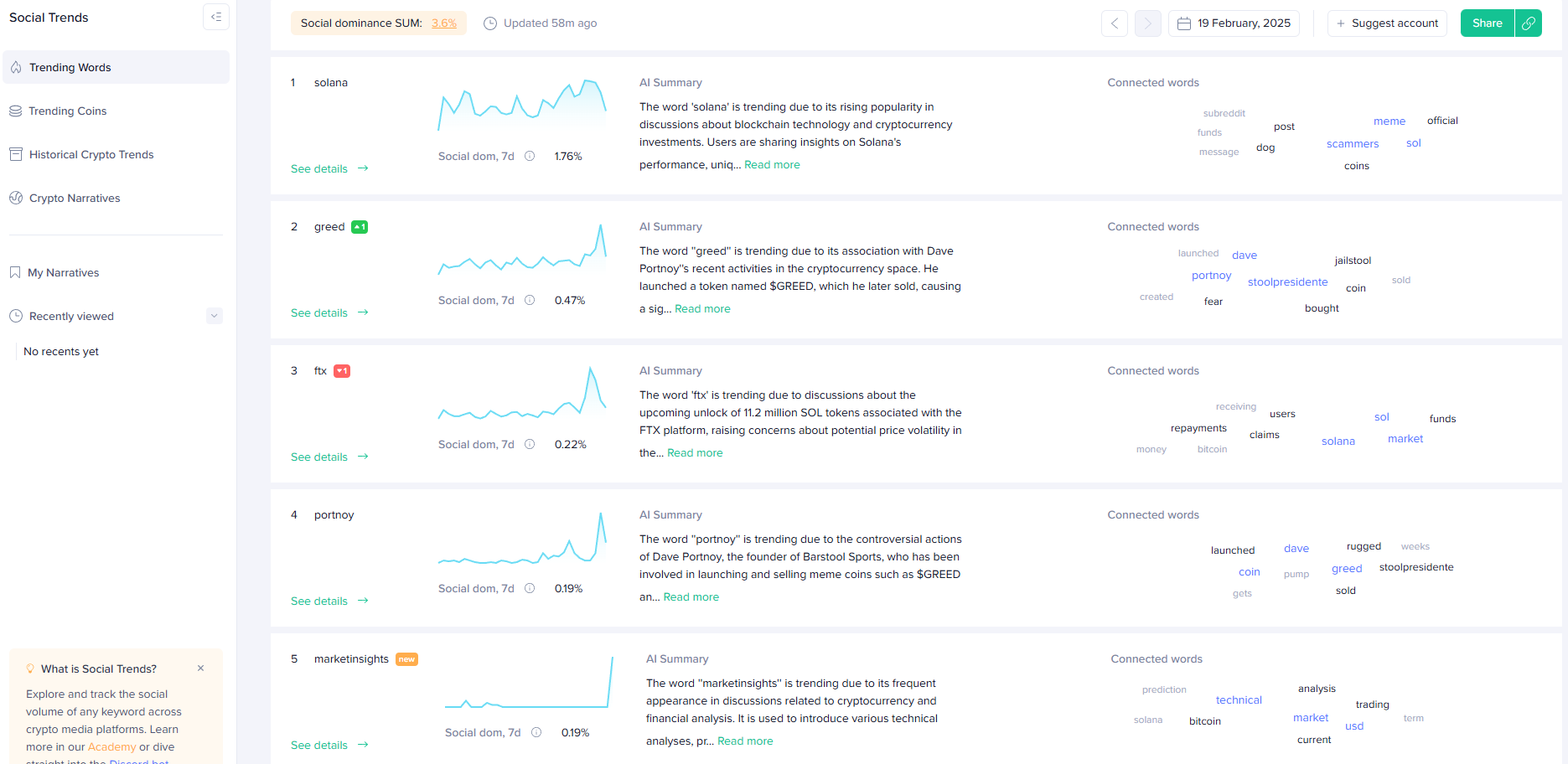Click the ftx sparkline chart

pyautogui.click(x=522, y=393)
